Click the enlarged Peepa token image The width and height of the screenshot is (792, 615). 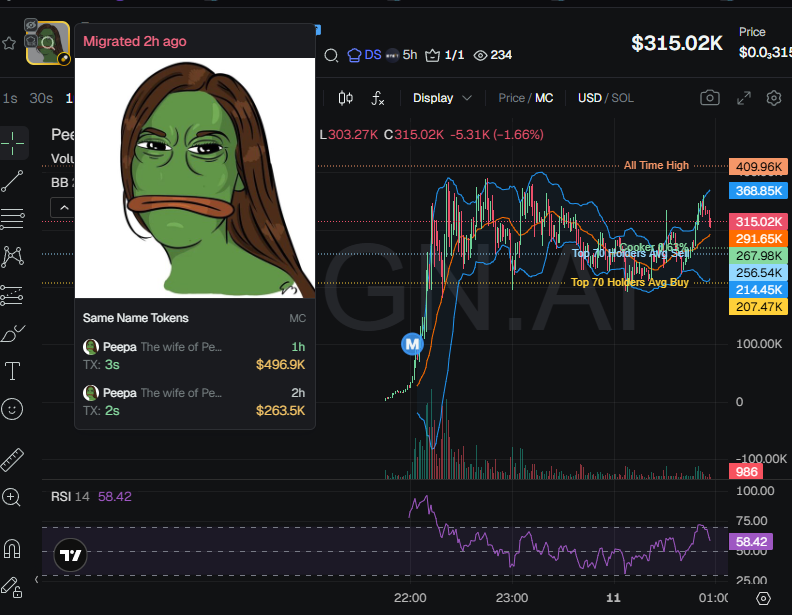(x=195, y=178)
